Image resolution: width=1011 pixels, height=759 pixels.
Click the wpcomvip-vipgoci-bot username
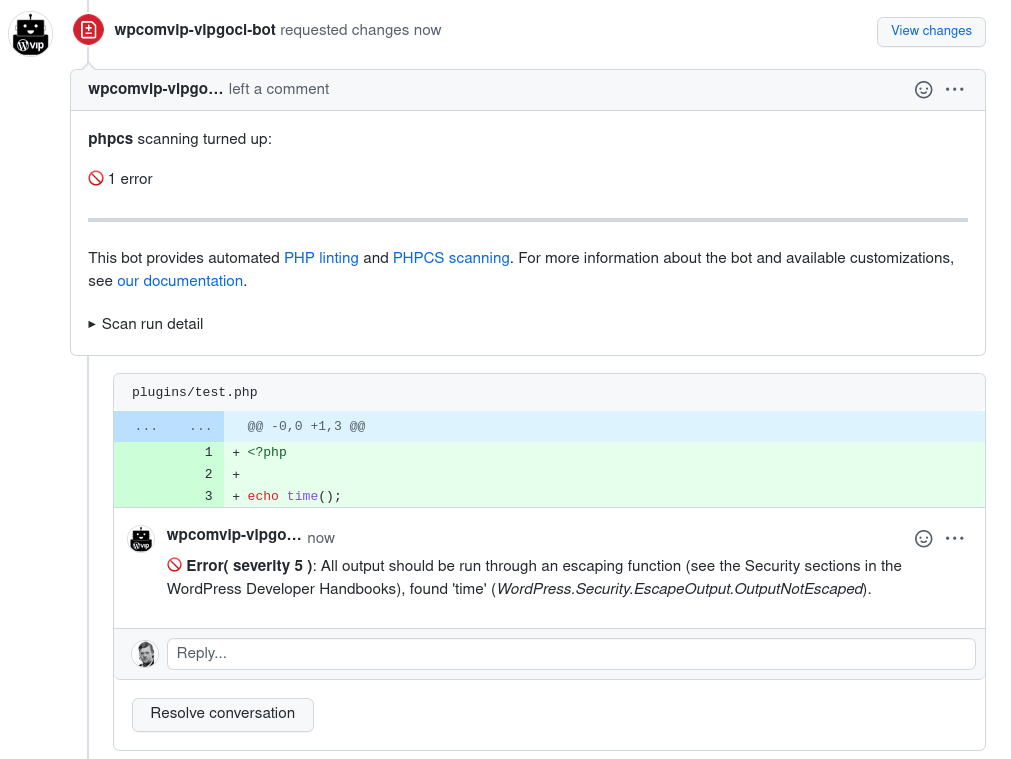(193, 30)
